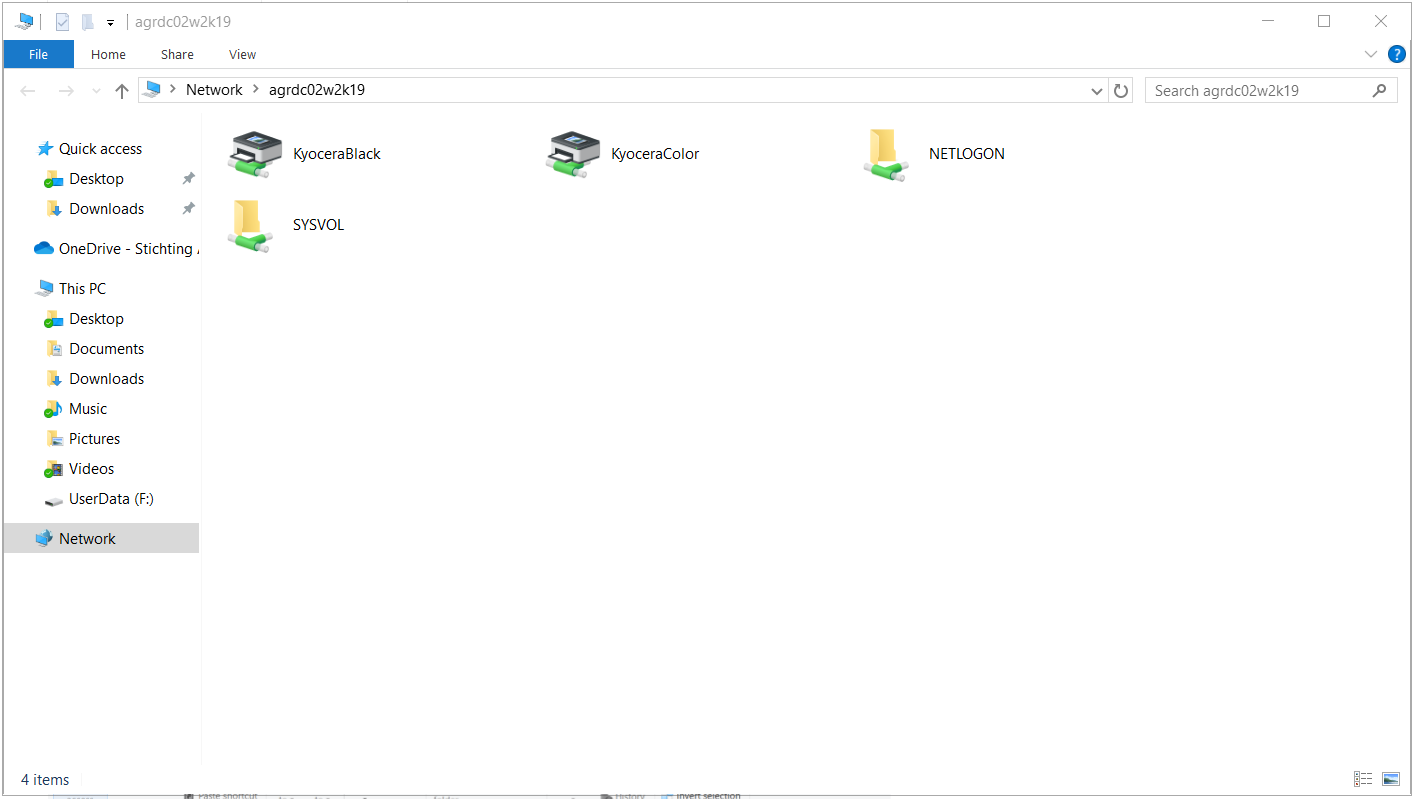This screenshot has height=799, width=1415.
Task: Open the address bar history dropdown
Action: pos(1097,91)
